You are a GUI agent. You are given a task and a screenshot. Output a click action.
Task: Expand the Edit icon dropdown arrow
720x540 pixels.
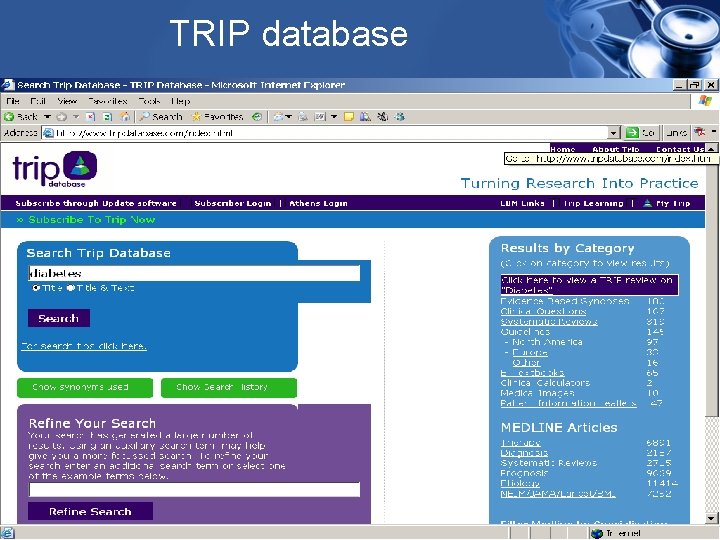[x=334, y=117]
